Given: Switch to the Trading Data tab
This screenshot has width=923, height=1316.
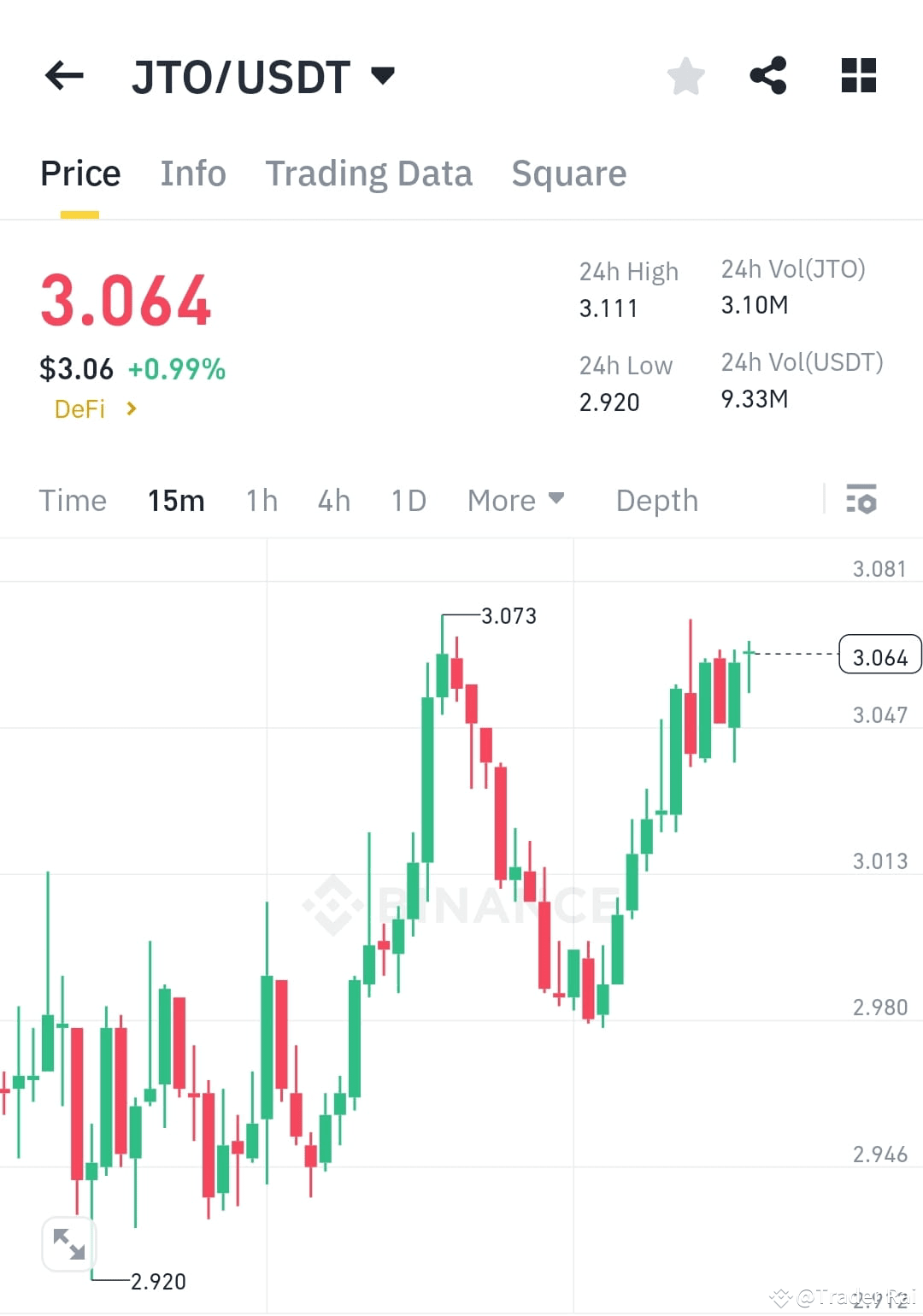Looking at the screenshot, I should click(369, 173).
